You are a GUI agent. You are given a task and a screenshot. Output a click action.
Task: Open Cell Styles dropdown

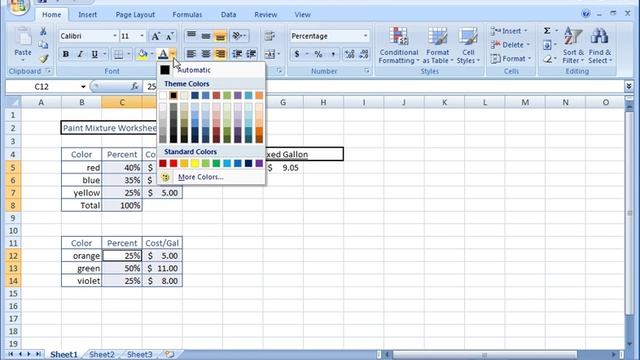coord(468,45)
